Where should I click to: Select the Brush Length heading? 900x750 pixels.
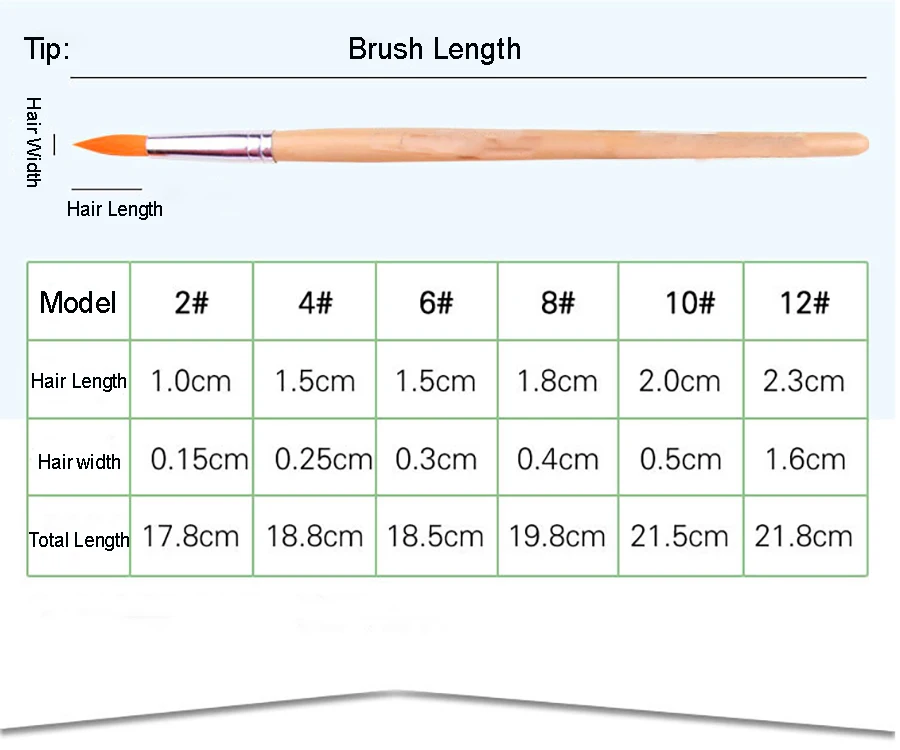[x=435, y=48]
